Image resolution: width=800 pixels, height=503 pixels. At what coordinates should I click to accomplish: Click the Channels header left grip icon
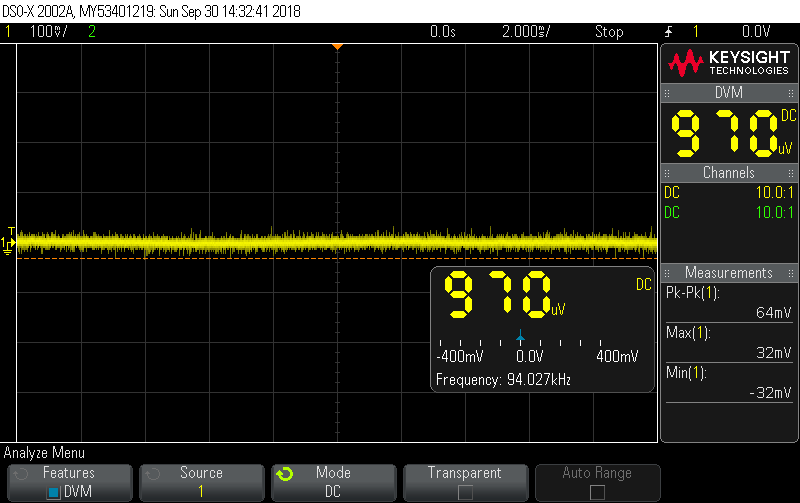(x=667, y=173)
